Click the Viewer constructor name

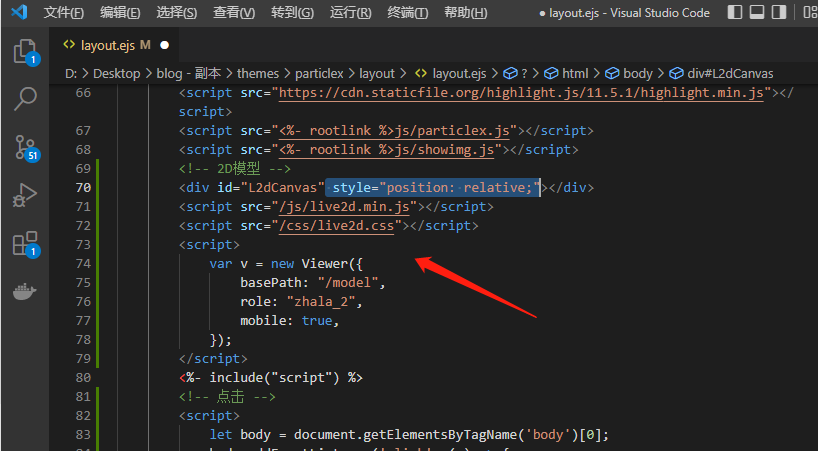(x=324, y=263)
